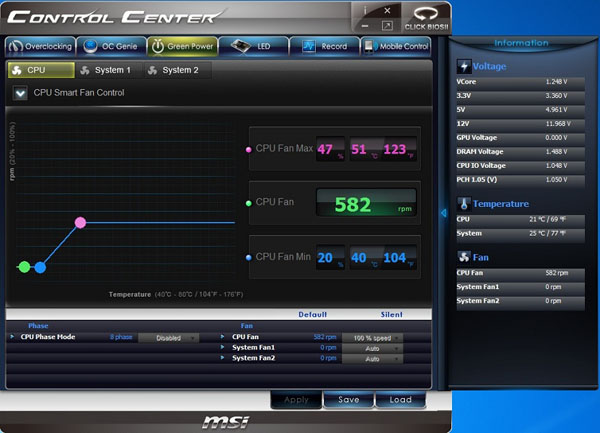600x433 pixels.
Task: Click the Mobile Control phone icon
Action: pyautogui.click(x=369, y=46)
